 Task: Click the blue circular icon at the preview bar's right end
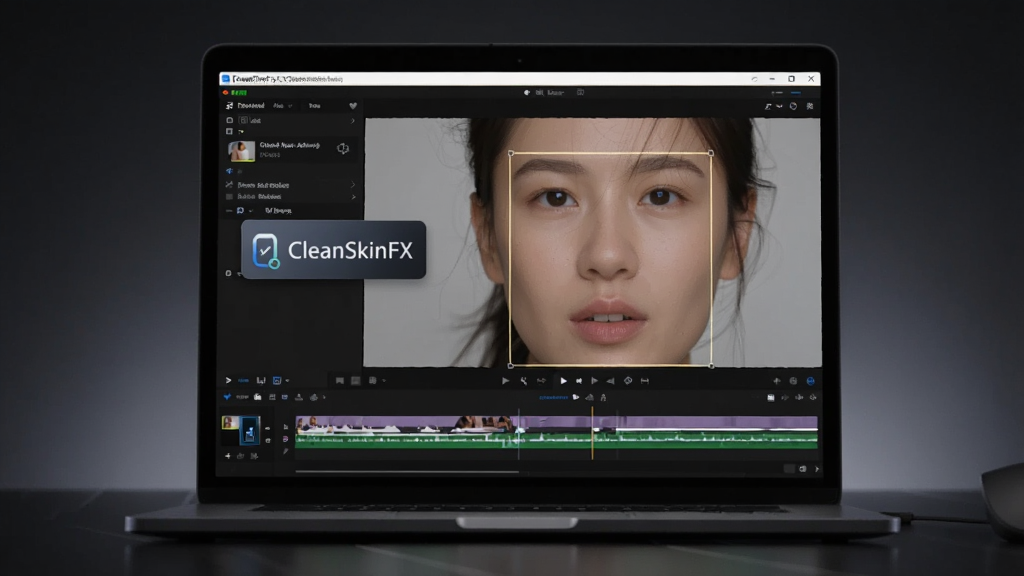(810, 381)
